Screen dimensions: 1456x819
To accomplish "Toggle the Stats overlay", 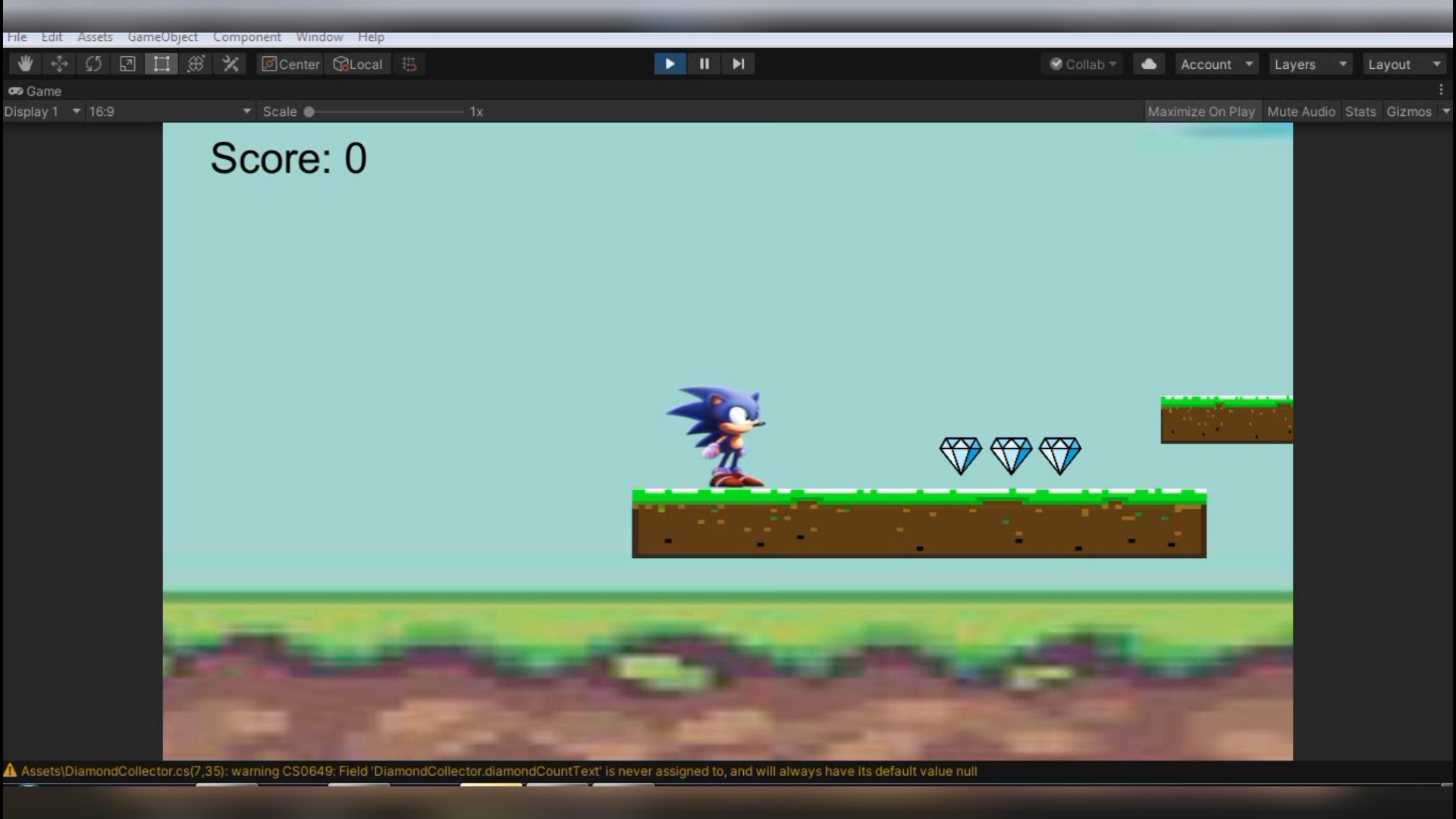I will click(x=1360, y=111).
